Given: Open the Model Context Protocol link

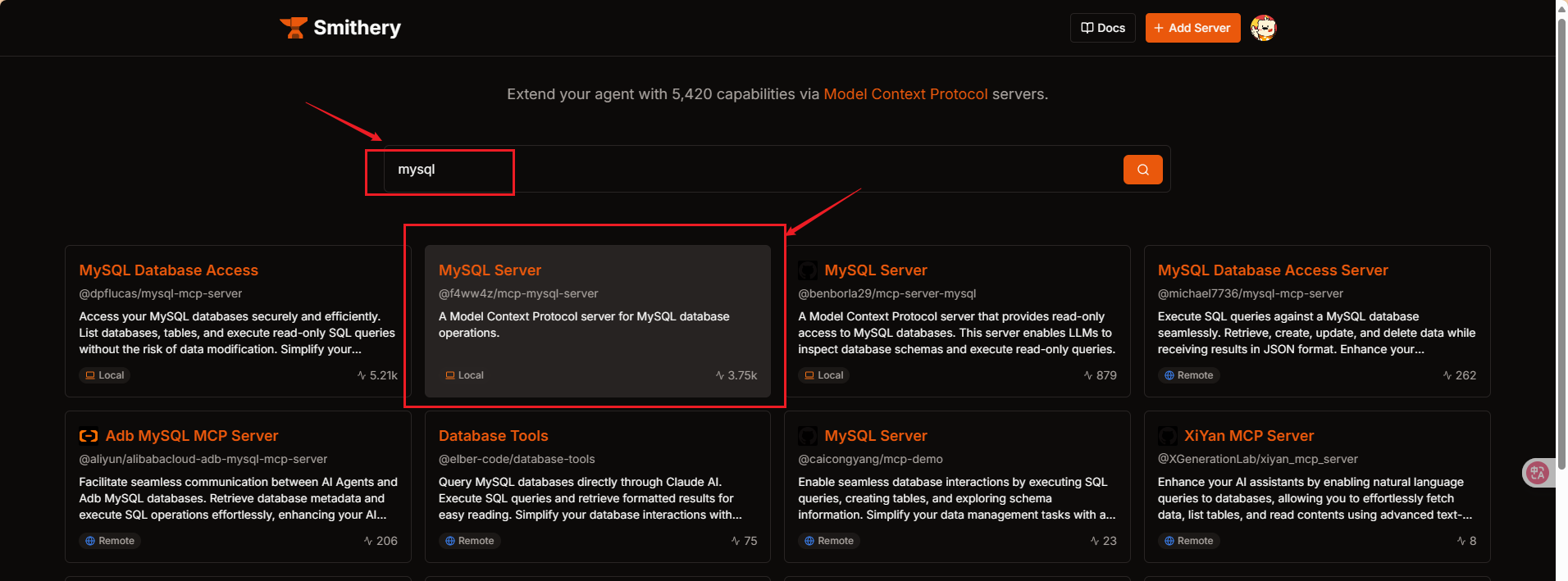Looking at the screenshot, I should tap(905, 94).
